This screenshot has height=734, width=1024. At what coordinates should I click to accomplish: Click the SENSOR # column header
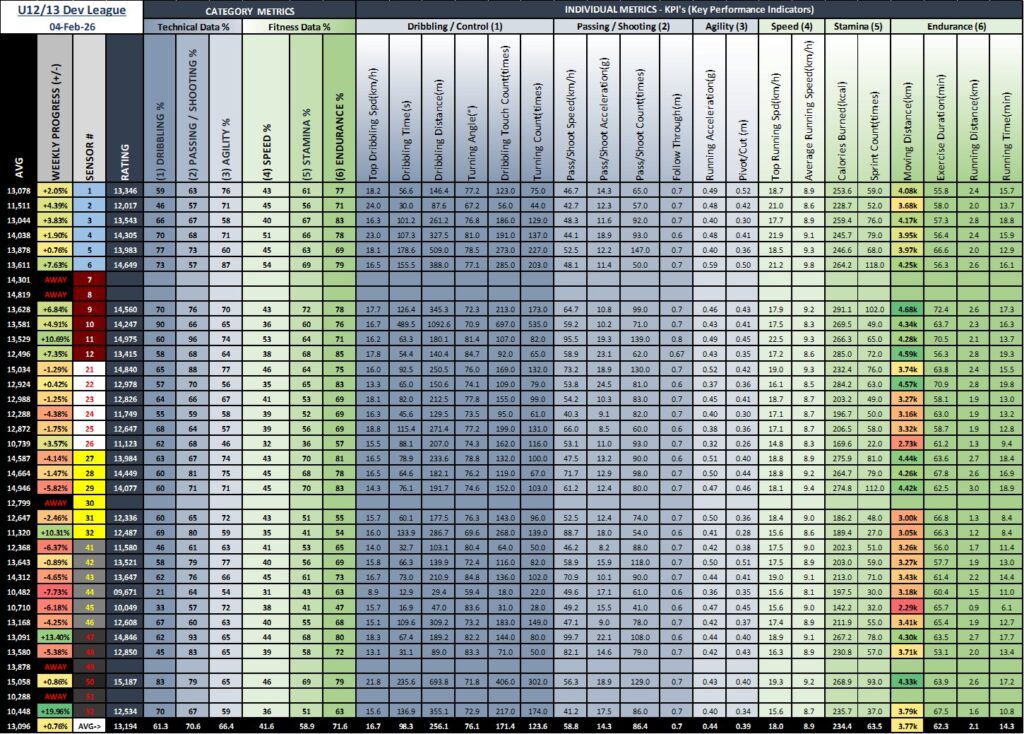(88, 110)
